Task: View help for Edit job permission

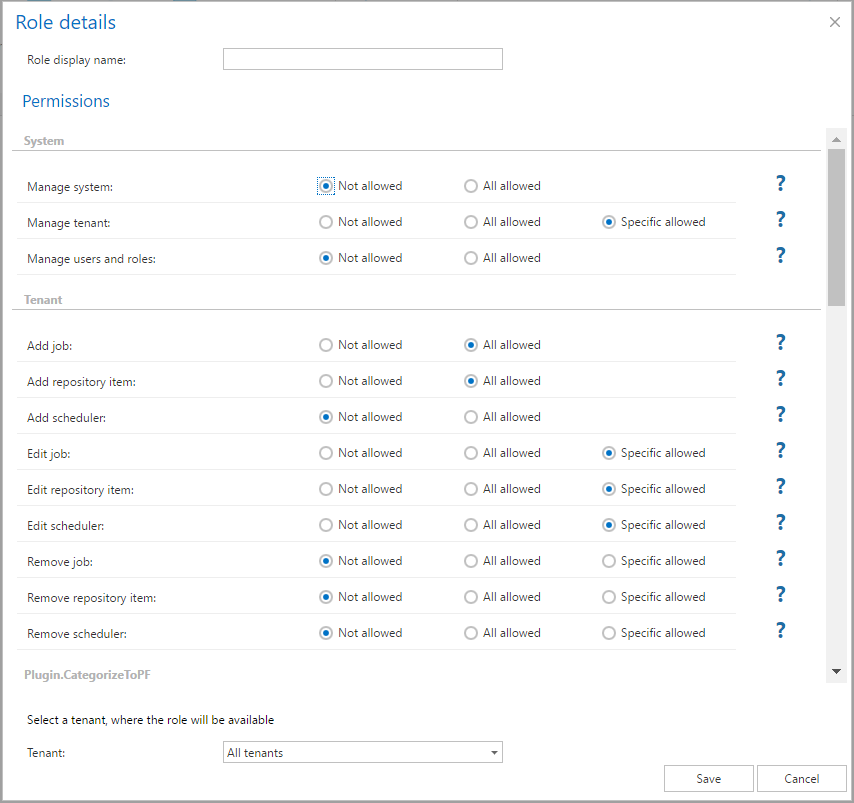Action: coord(781,450)
